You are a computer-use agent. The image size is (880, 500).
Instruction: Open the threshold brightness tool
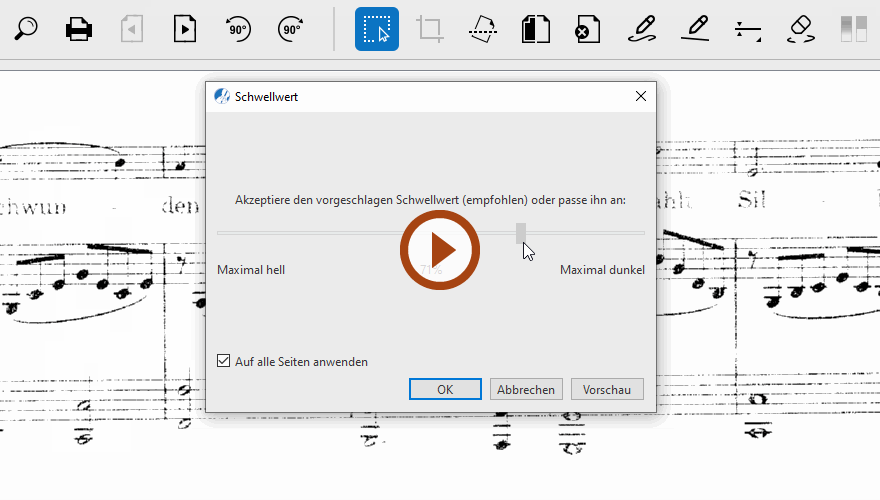[x=853, y=29]
